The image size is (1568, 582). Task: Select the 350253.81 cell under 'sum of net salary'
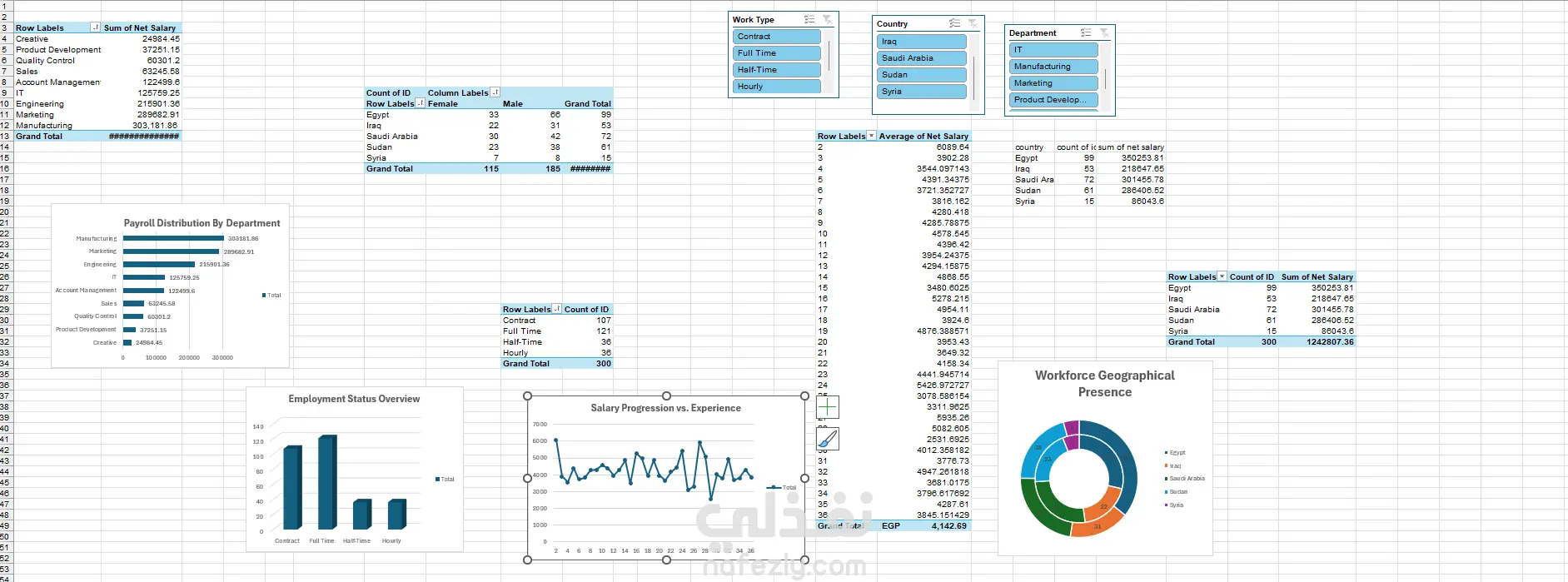tap(1131, 157)
